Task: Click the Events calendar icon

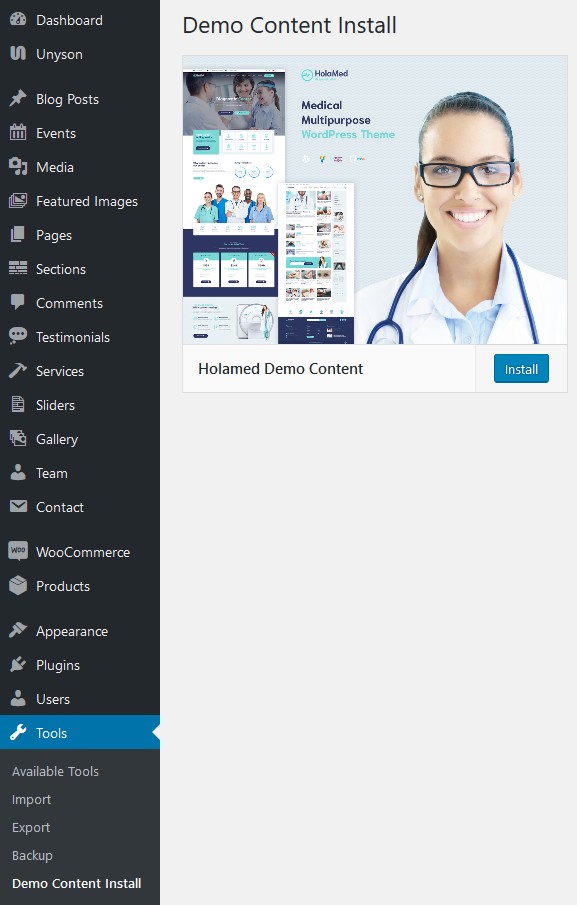Action: tap(18, 133)
